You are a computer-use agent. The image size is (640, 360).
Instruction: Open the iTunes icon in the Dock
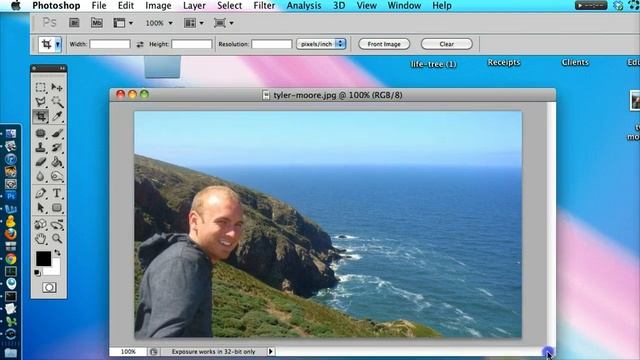(11, 159)
